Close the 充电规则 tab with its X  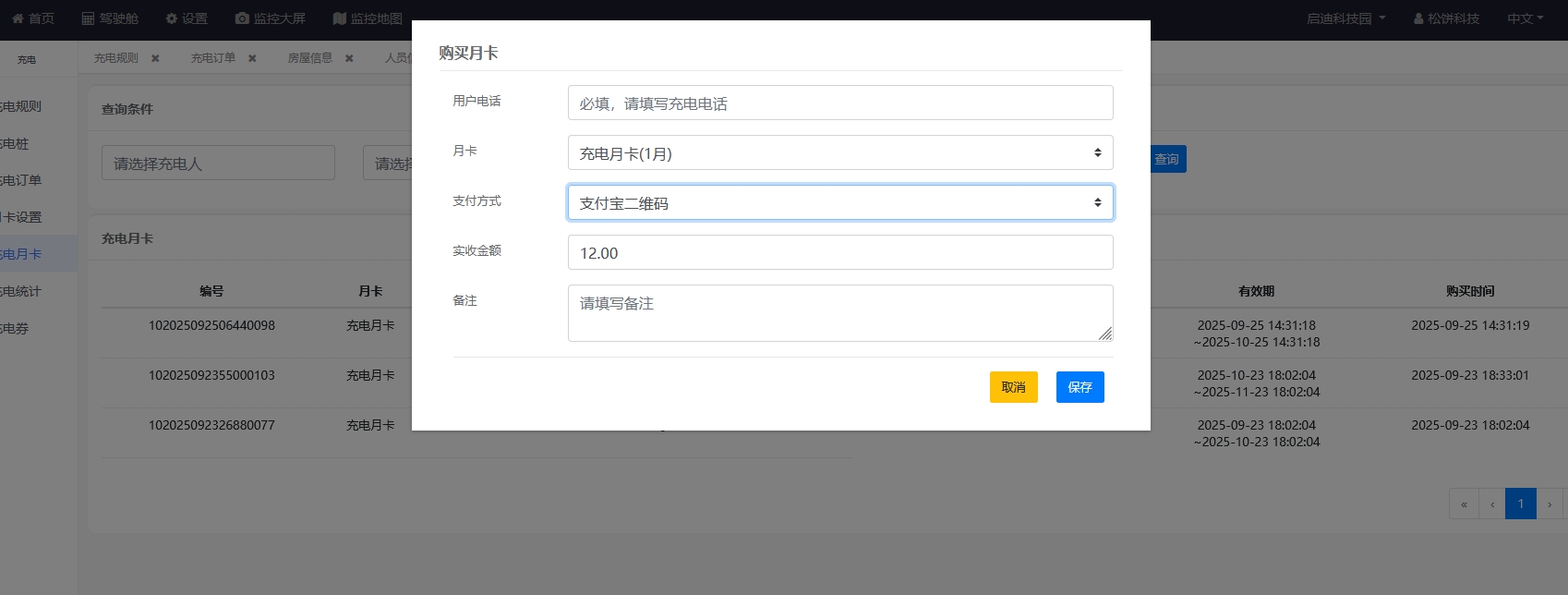[x=155, y=58]
